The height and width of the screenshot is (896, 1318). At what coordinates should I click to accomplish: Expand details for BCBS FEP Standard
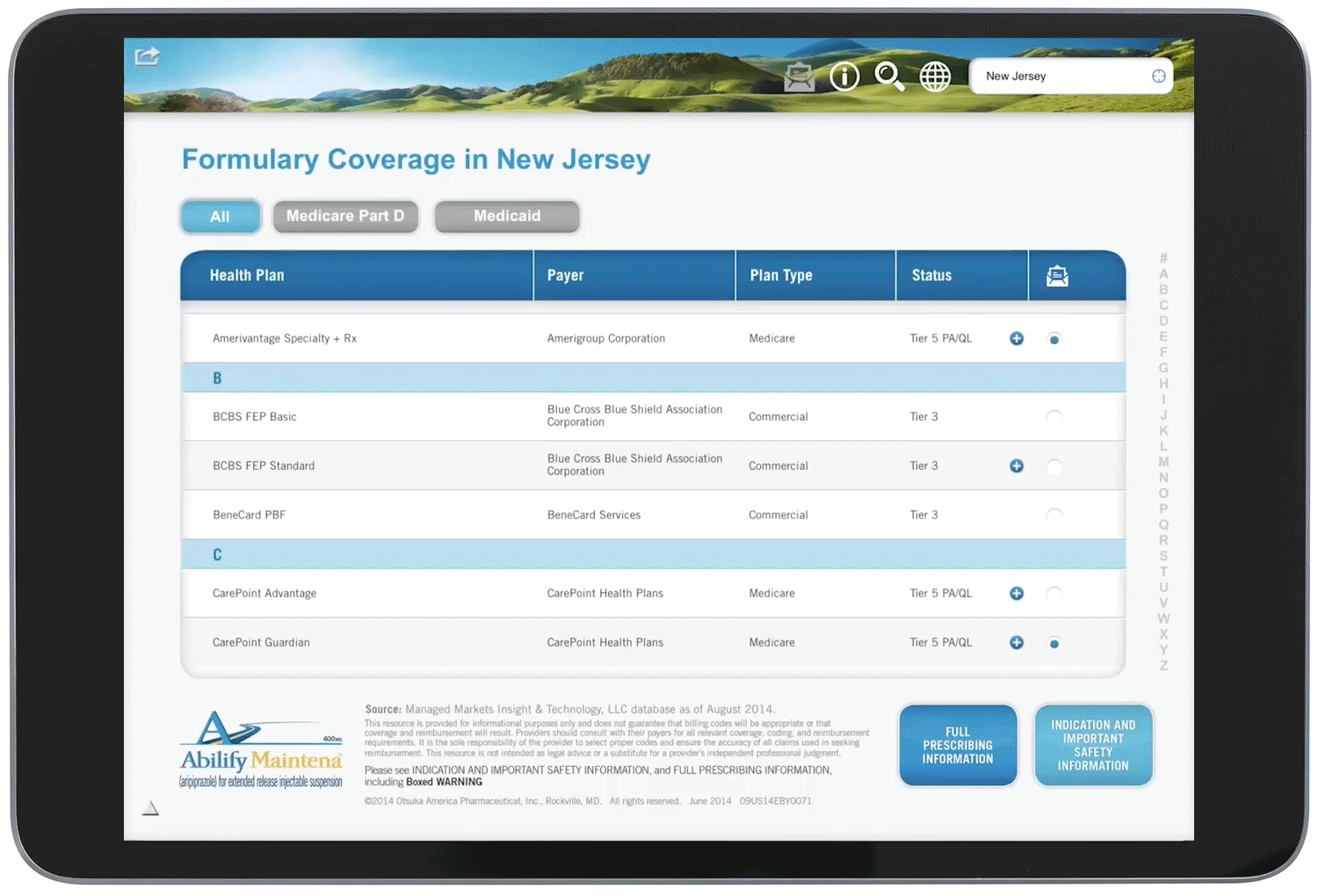click(1017, 466)
